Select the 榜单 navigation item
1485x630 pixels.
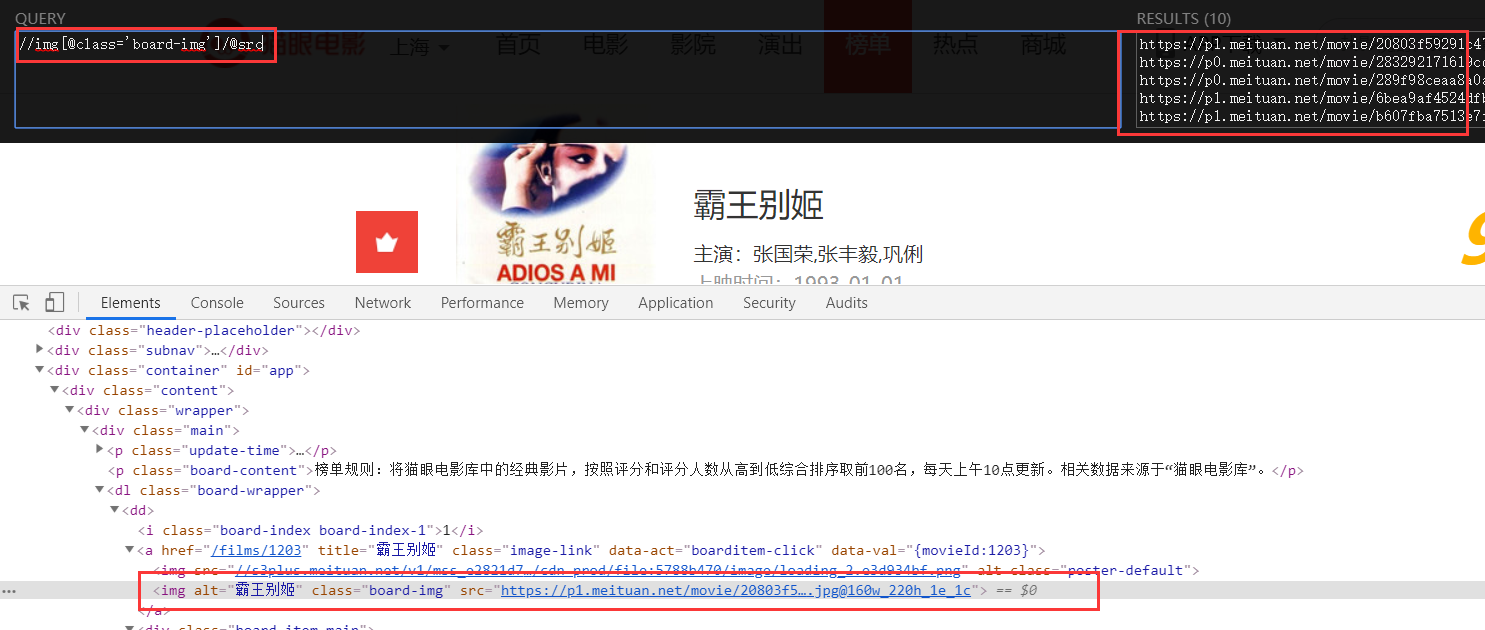(867, 45)
